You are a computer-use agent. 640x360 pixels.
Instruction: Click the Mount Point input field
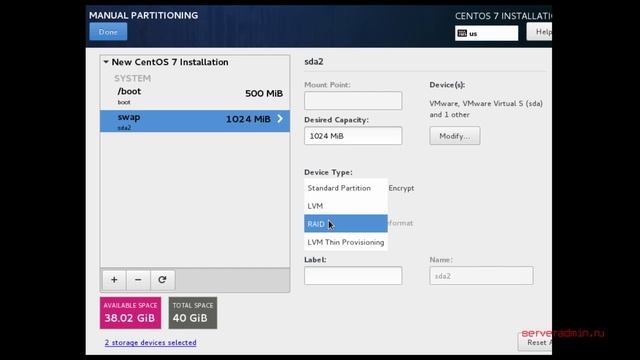click(x=353, y=100)
